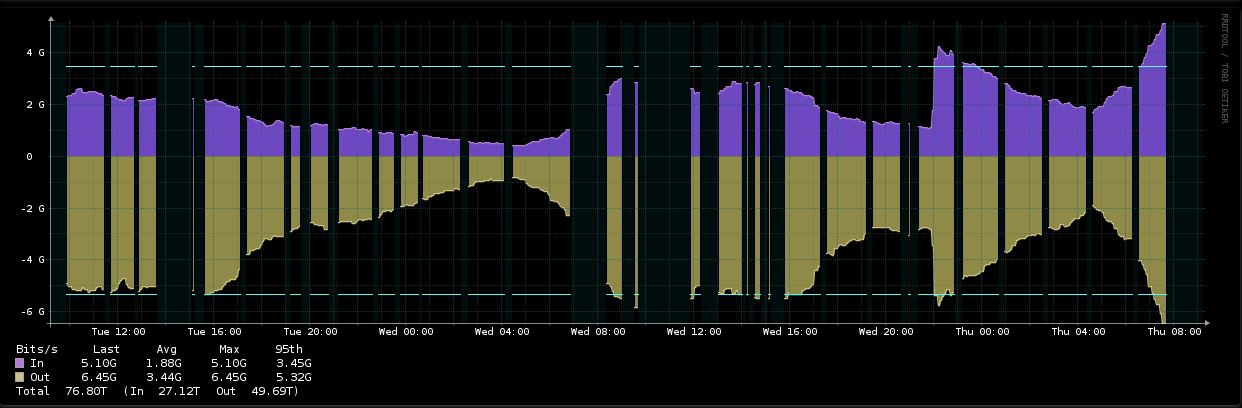The image size is (1242, 408).
Task: Select the 'Wed 00:00' time axis label
Action: click(x=406, y=331)
